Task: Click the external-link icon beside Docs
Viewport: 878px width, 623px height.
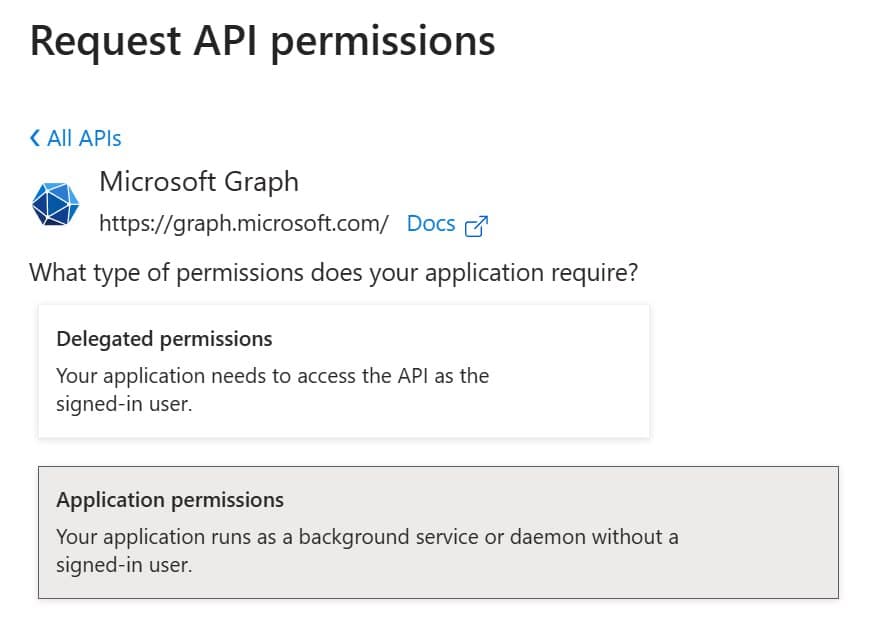Action: pos(474,225)
